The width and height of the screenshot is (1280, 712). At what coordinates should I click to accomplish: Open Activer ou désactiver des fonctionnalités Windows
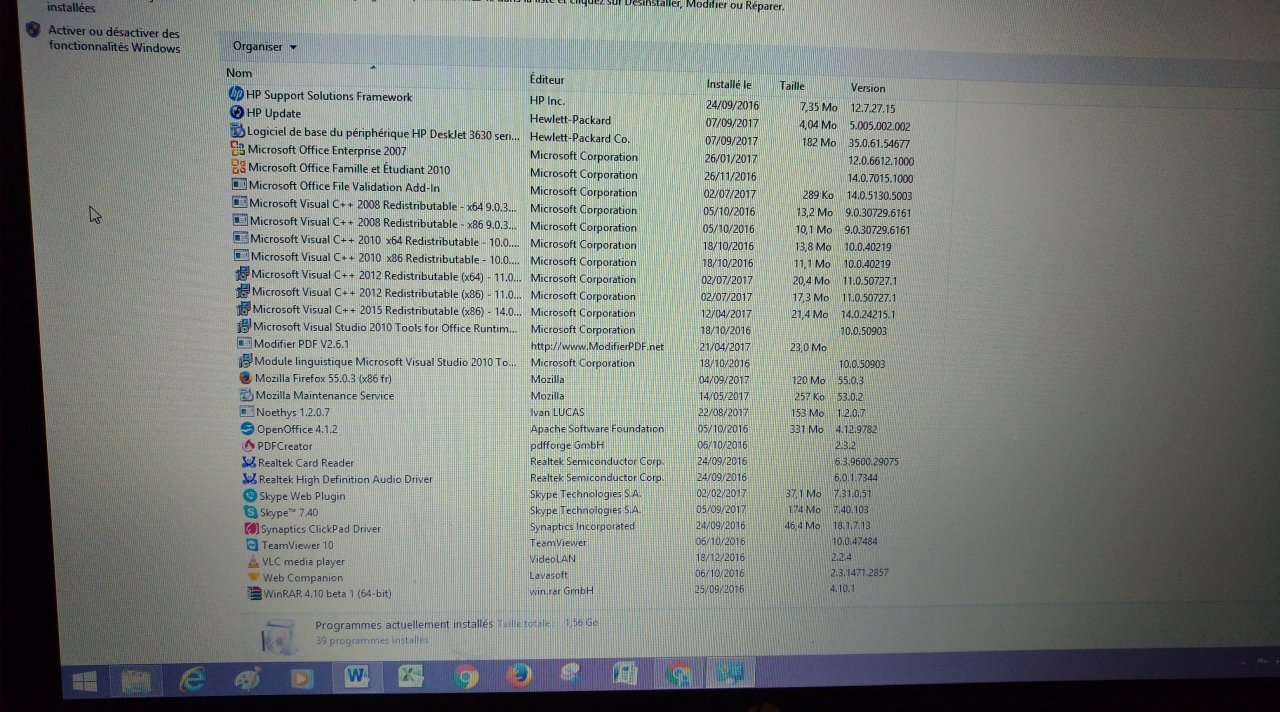coord(114,40)
